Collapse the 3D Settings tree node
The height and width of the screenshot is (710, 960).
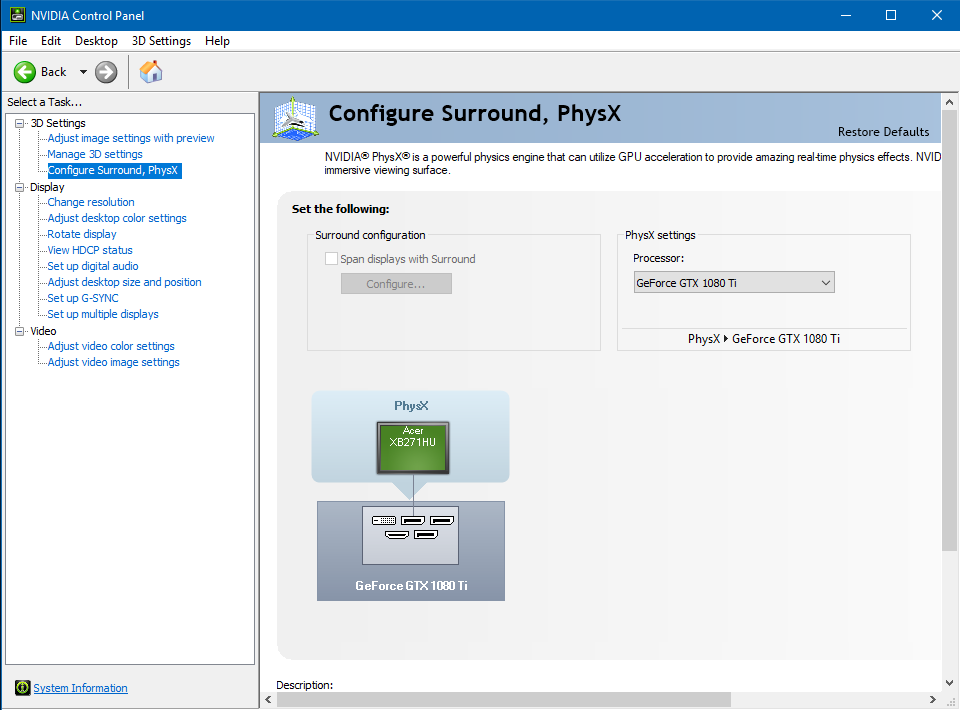coord(20,123)
